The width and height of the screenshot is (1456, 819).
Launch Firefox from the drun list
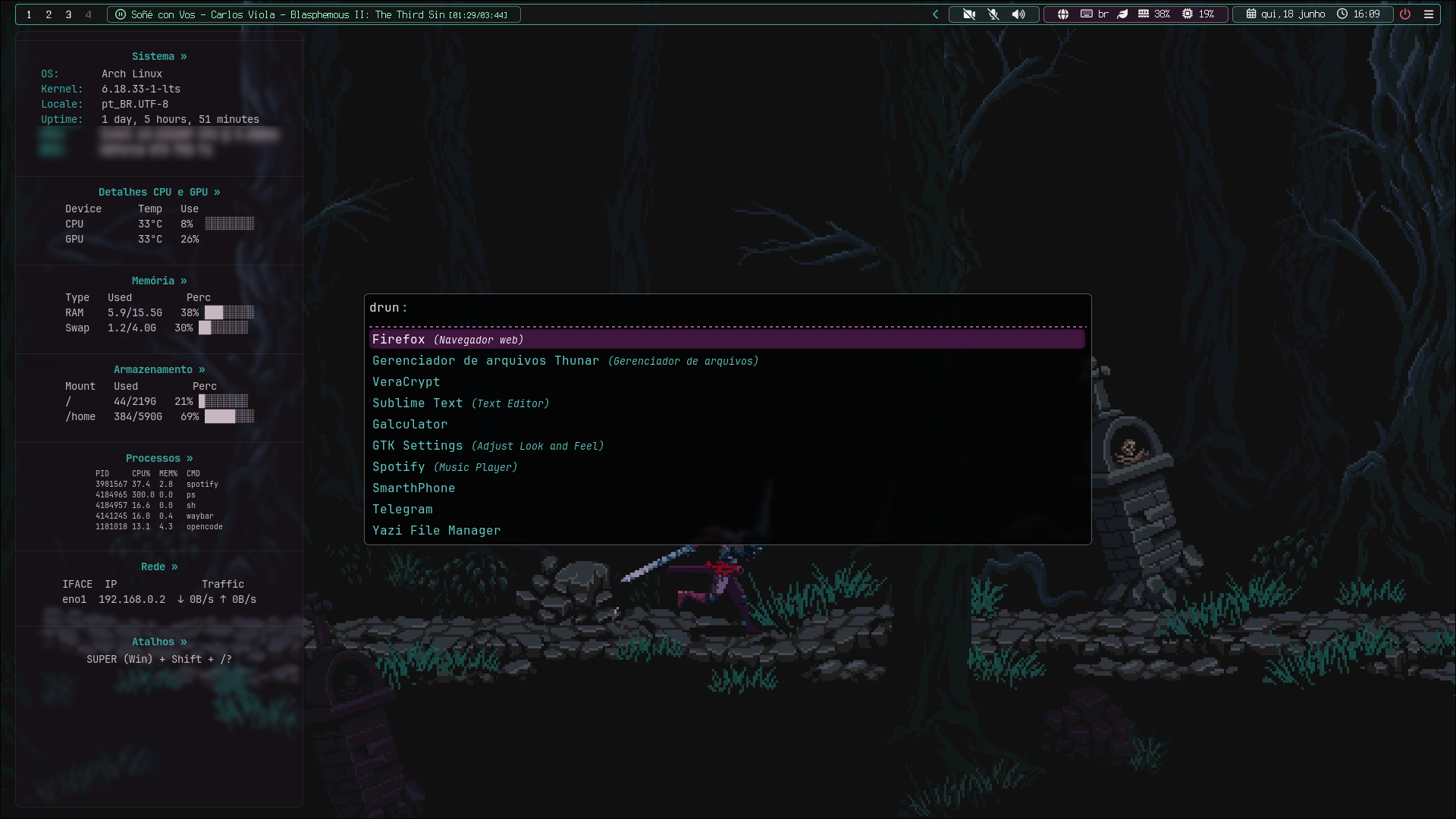[726, 339]
